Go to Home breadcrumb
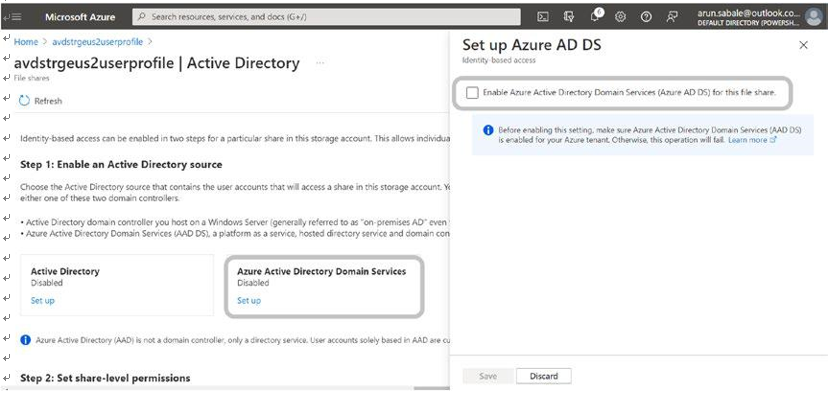Screen dimensions: 830x394 tap(26, 41)
